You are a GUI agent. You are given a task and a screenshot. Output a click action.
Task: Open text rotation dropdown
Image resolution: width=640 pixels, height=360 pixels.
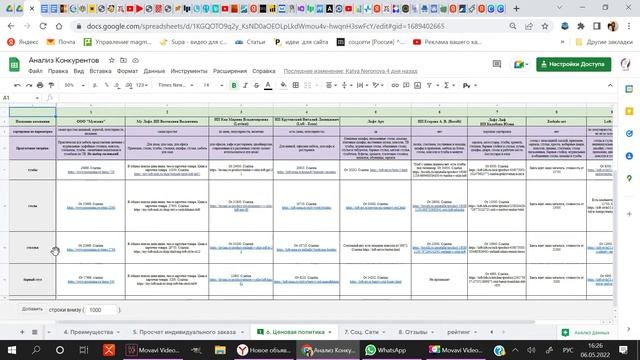(x=378, y=85)
